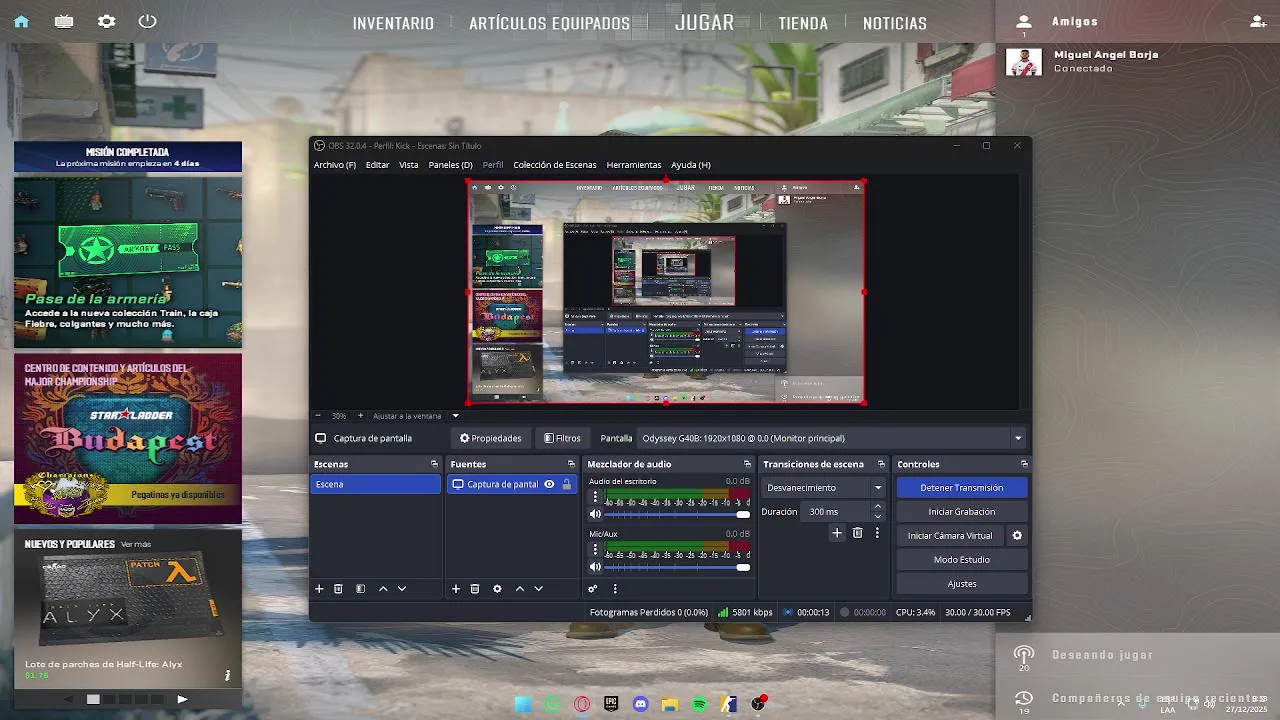This screenshot has width=1280, height=720.
Task: Open Discord from the taskbar
Action: (641, 704)
